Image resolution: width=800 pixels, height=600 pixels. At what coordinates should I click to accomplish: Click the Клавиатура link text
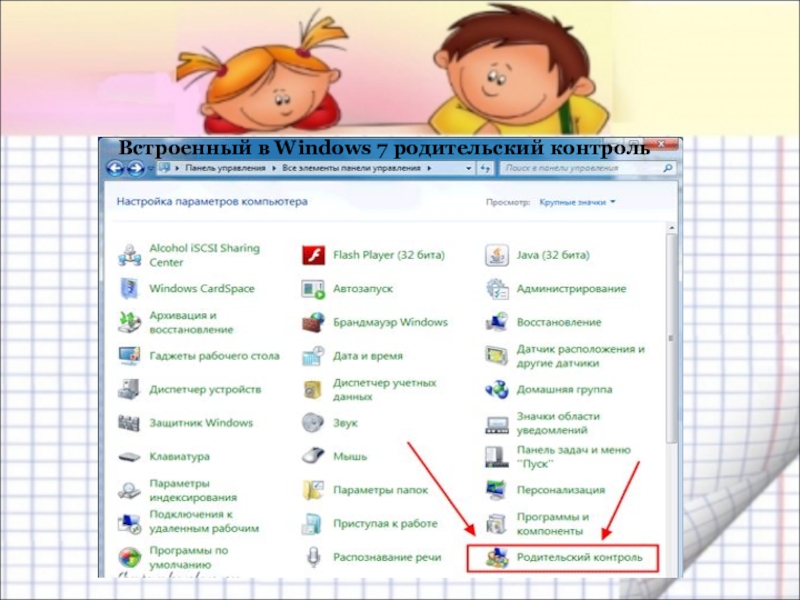[x=180, y=457]
